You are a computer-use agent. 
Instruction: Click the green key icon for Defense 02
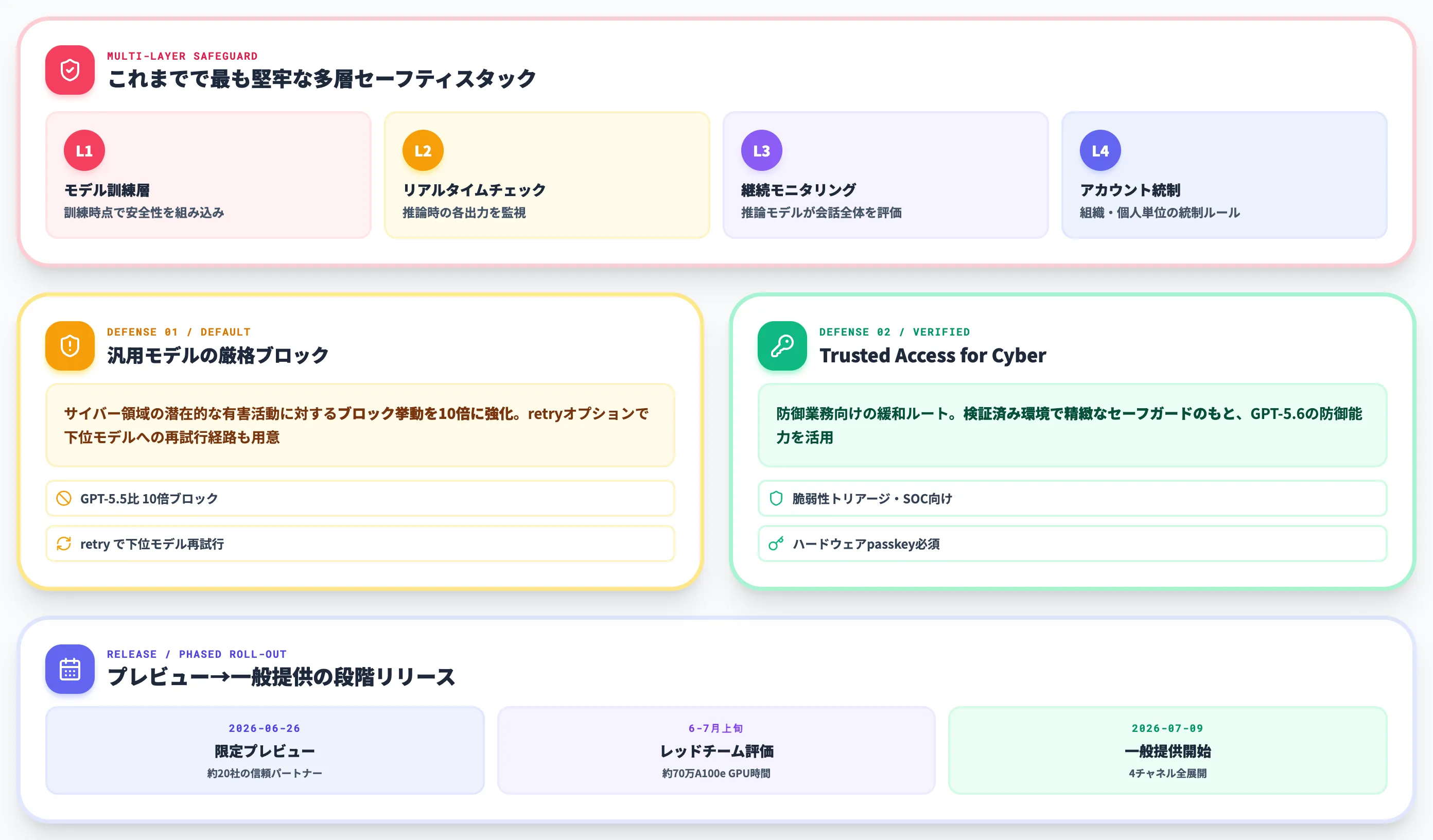(782, 346)
